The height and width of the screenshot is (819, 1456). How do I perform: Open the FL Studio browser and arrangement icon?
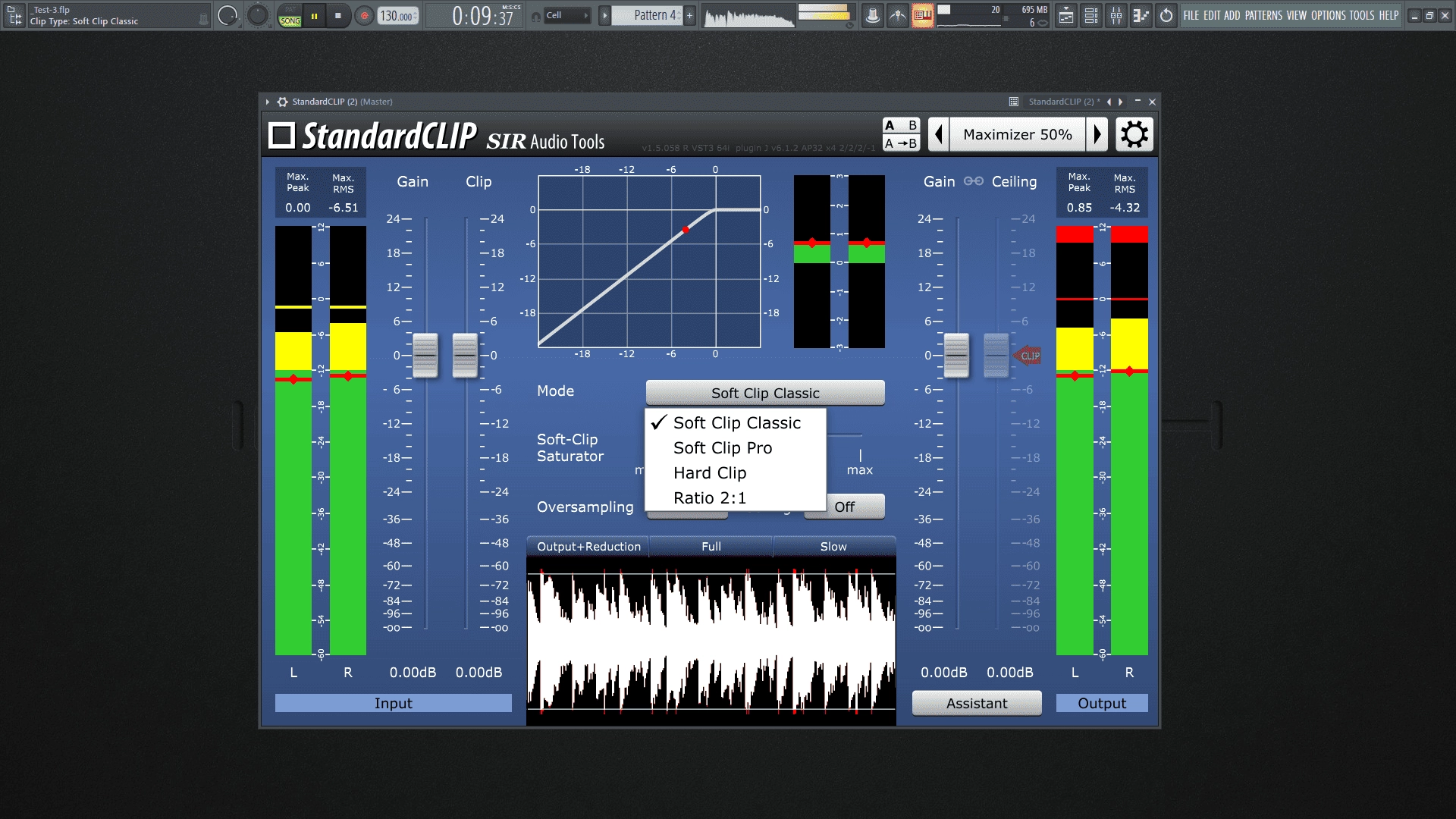coord(14,15)
